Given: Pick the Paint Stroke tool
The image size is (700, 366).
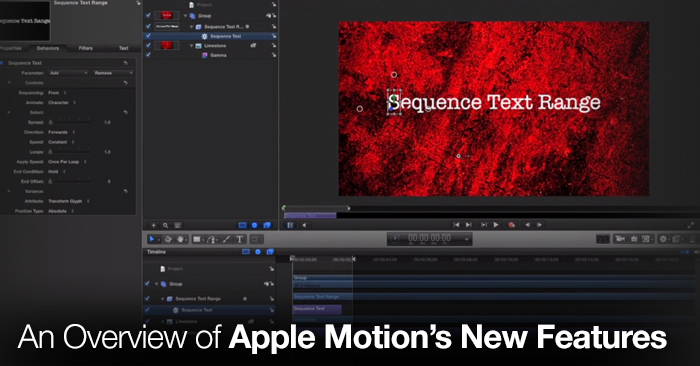Looking at the screenshot, I should click(x=226, y=239).
